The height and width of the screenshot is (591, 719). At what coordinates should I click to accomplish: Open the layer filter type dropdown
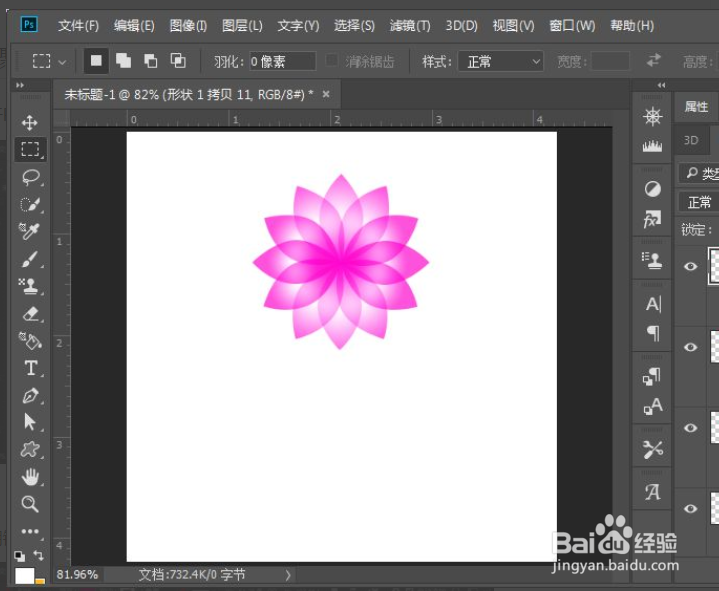point(698,173)
